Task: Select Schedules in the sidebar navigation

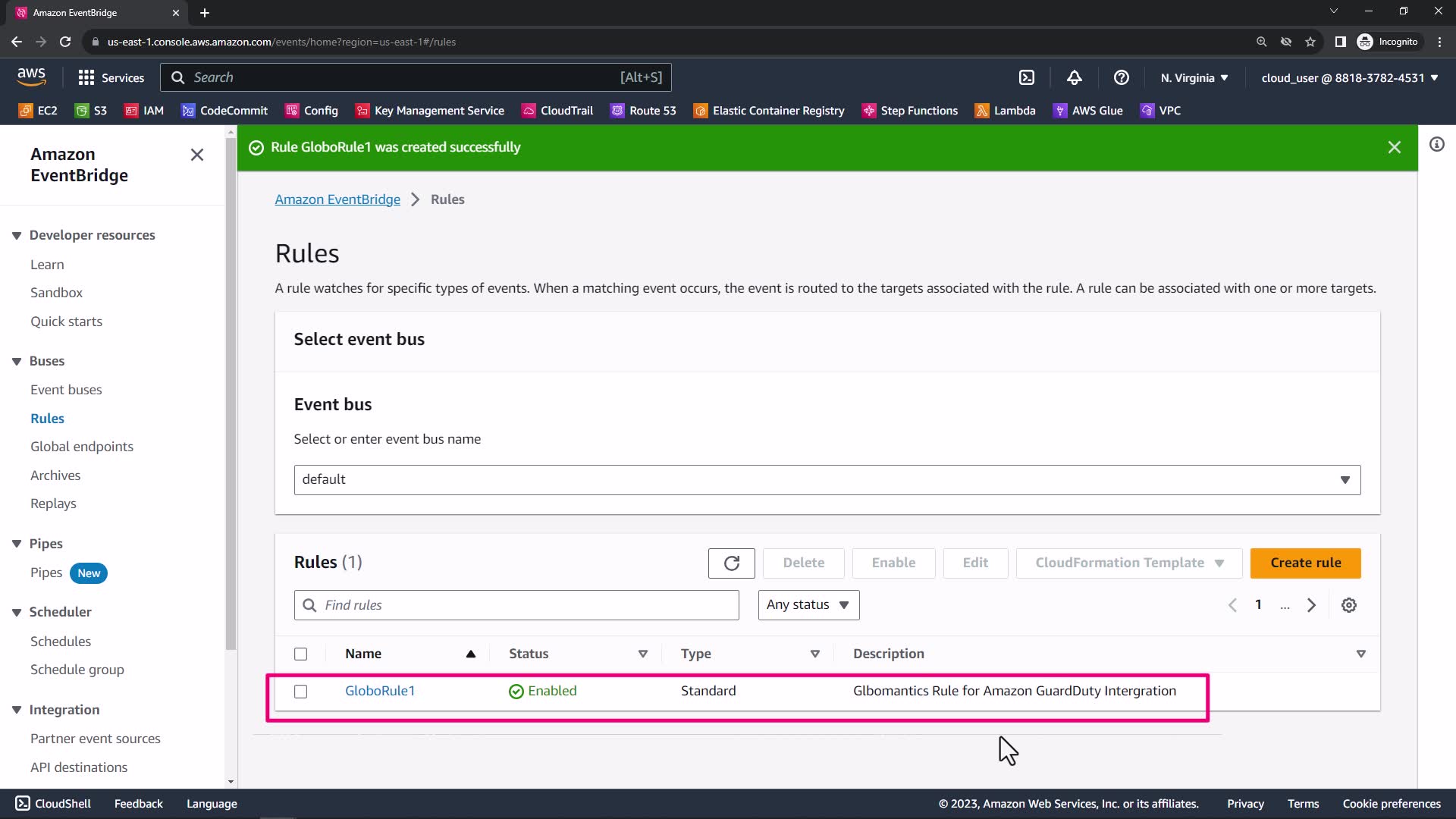Action: (61, 642)
